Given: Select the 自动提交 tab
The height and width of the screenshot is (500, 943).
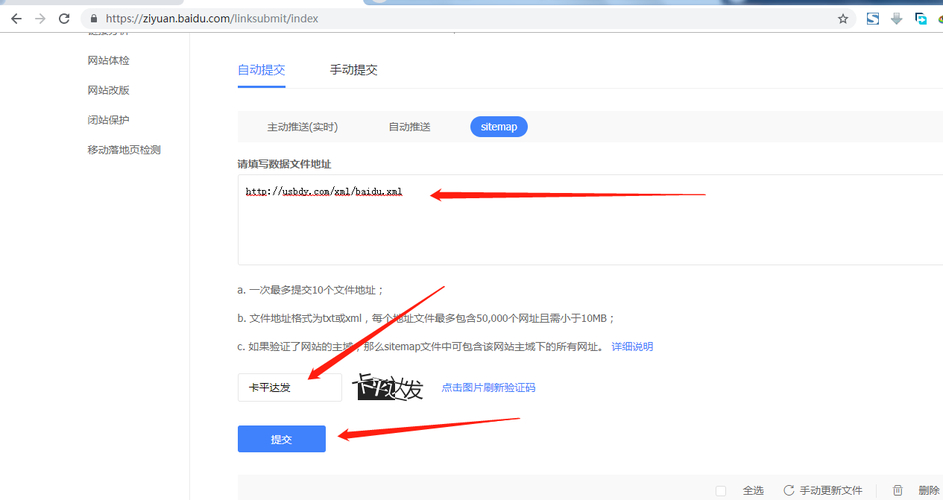Looking at the screenshot, I should point(261,70).
